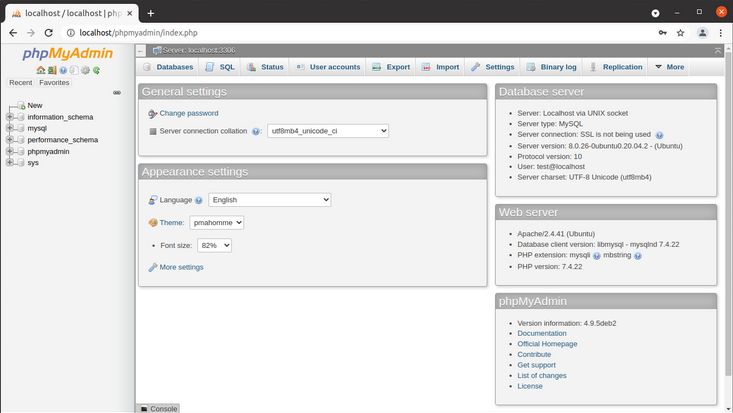Open phpMyAdmin documentation blue help icon in sidebar
733x413 pixels.
click(63, 70)
